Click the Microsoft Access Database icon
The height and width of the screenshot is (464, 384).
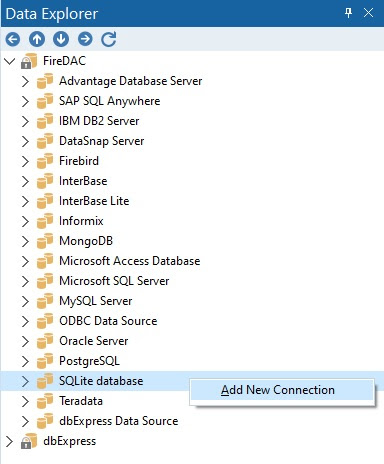click(45, 261)
